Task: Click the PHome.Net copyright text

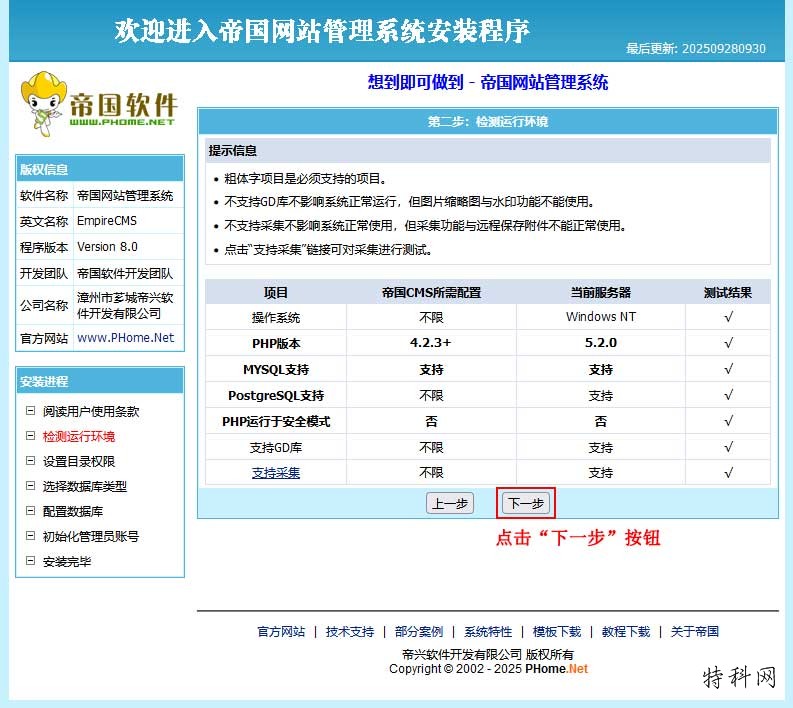Action: coord(556,669)
